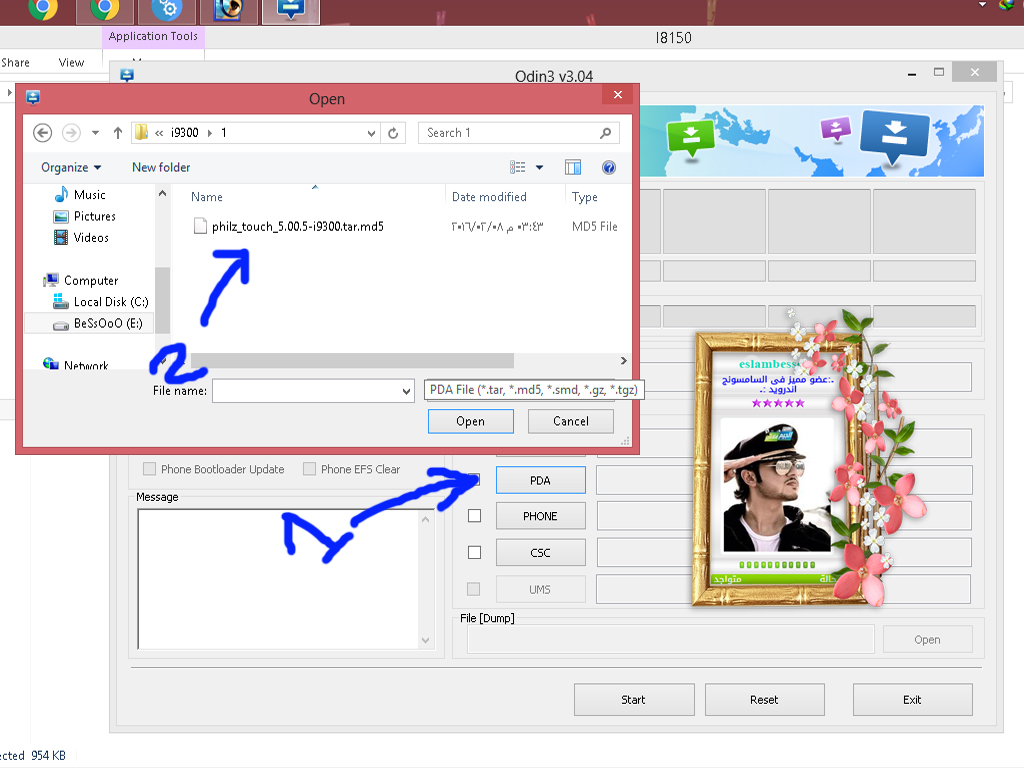The height and width of the screenshot is (768, 1024).
Task: Click the Forward arrow in Open dialog
Action: 71,133
